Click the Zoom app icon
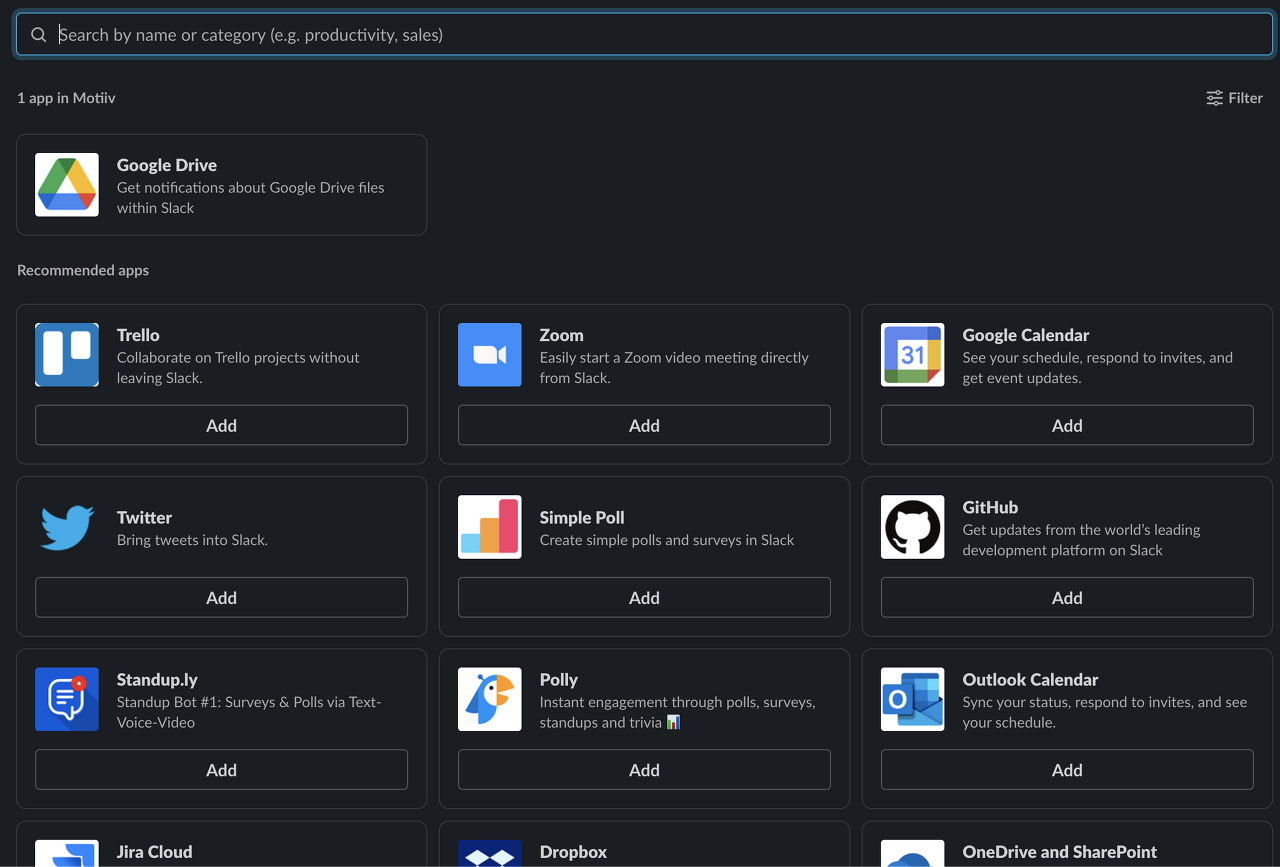This screenshot has width=1280, height=867. coord(490,355)
